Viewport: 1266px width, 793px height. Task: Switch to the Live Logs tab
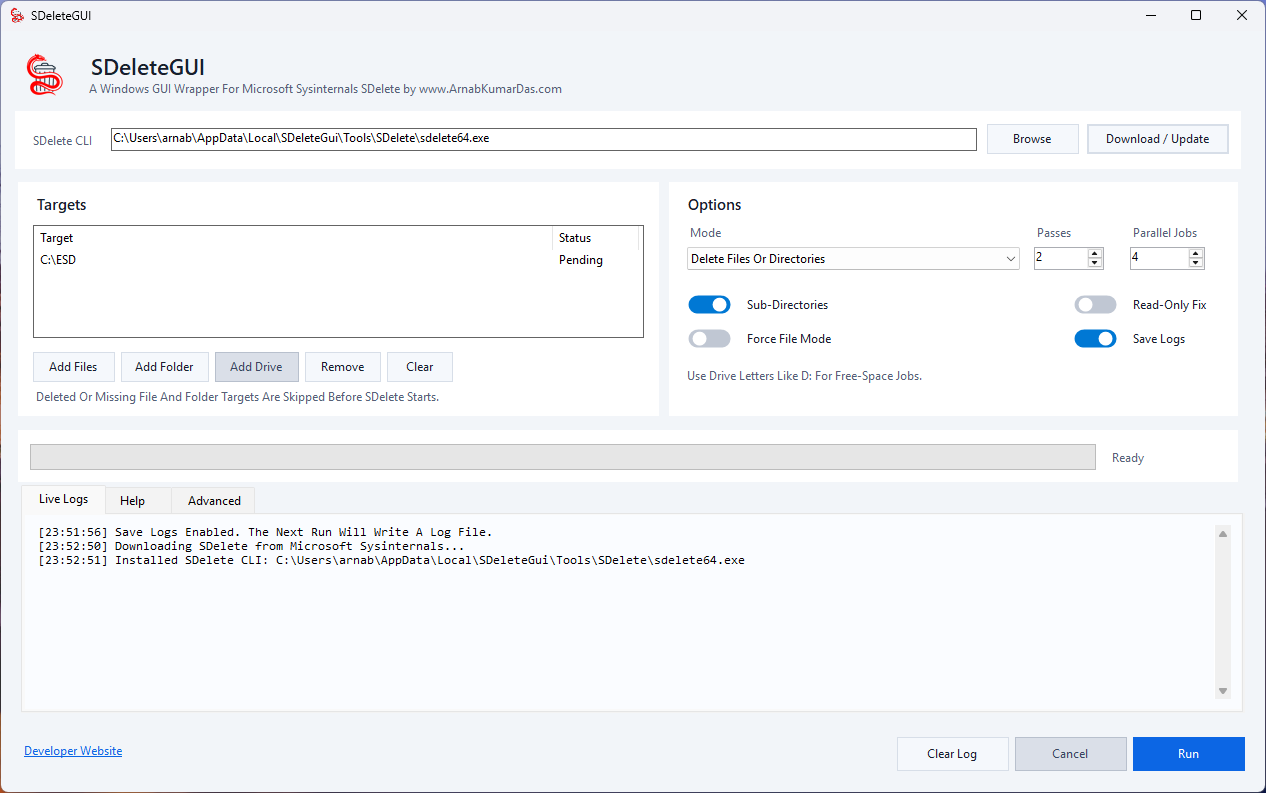point(63,499)
